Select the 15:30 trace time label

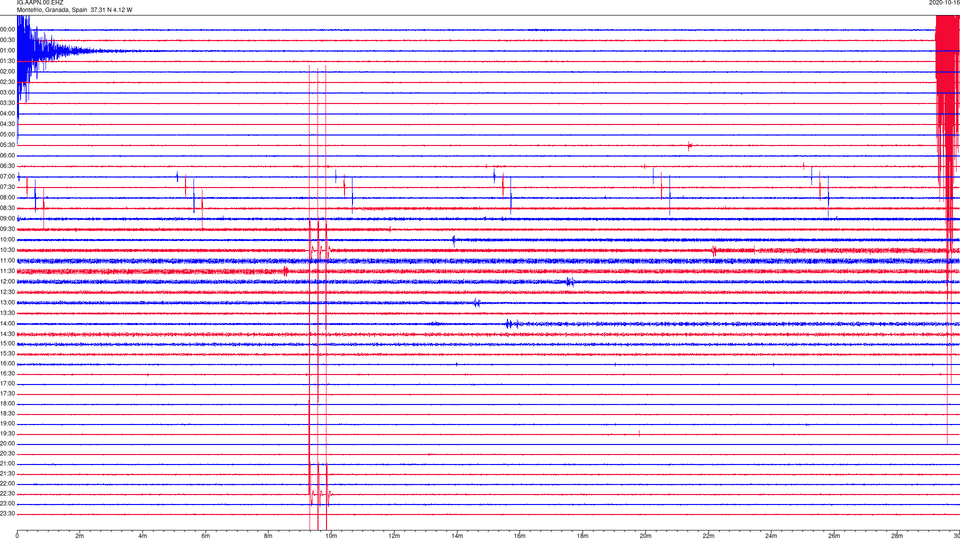point(8,353)
